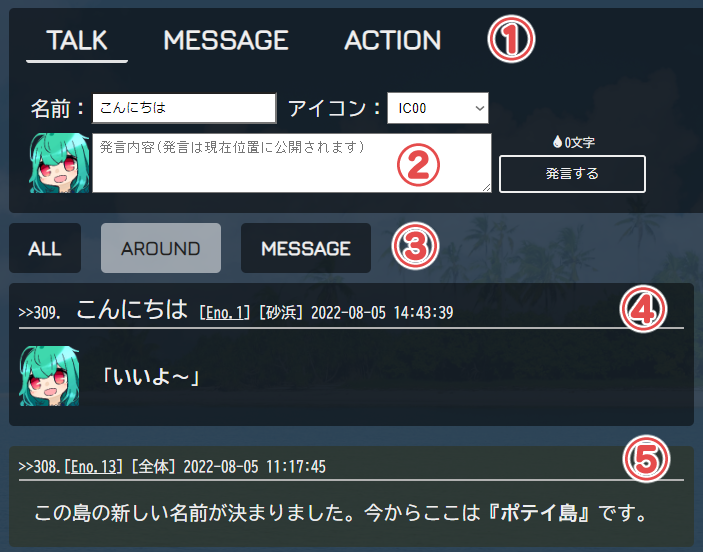Open the Eno. 13 profile link
This screenshot has width=703, height=552.
coord(93,467)
